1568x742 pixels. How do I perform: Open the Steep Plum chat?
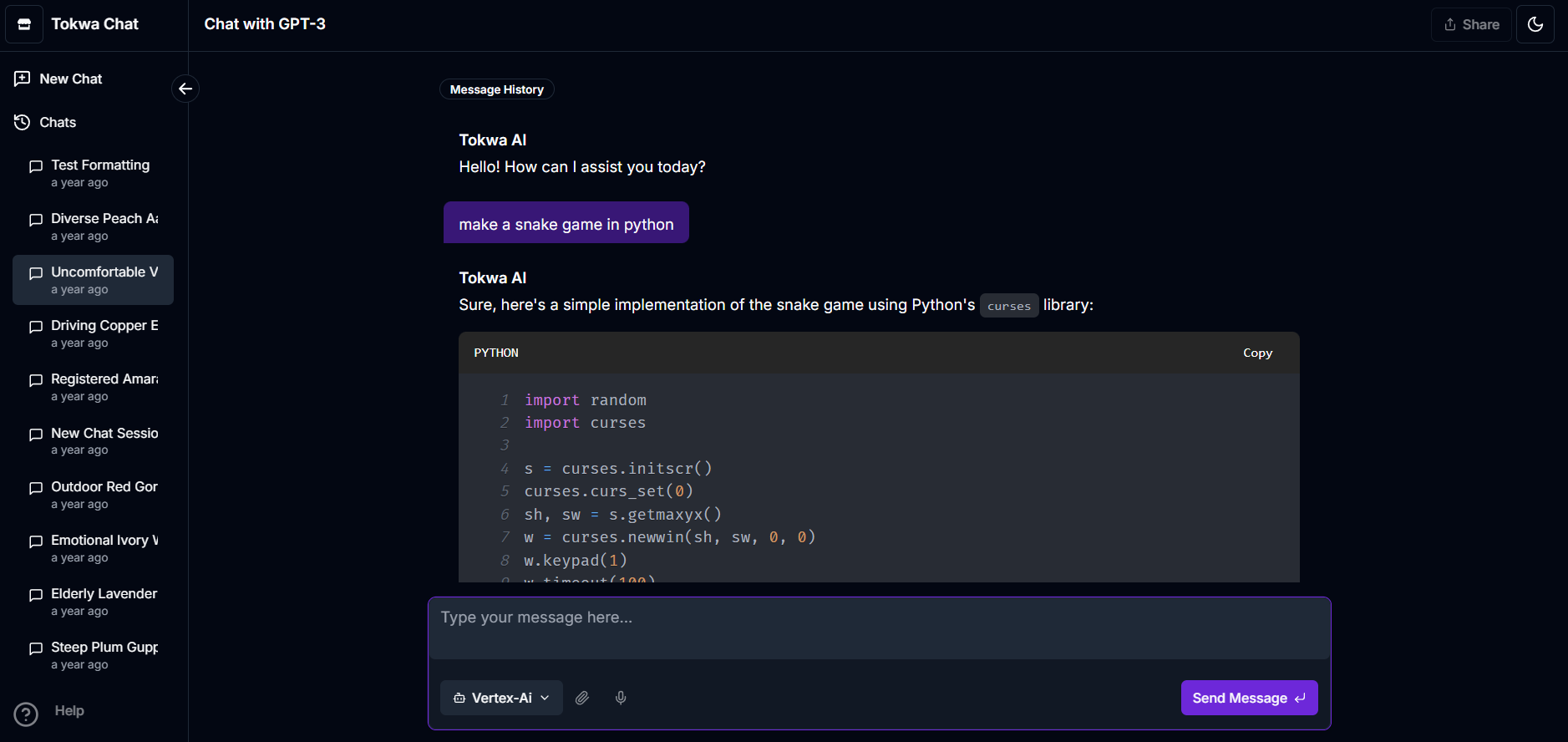(104, 655)
